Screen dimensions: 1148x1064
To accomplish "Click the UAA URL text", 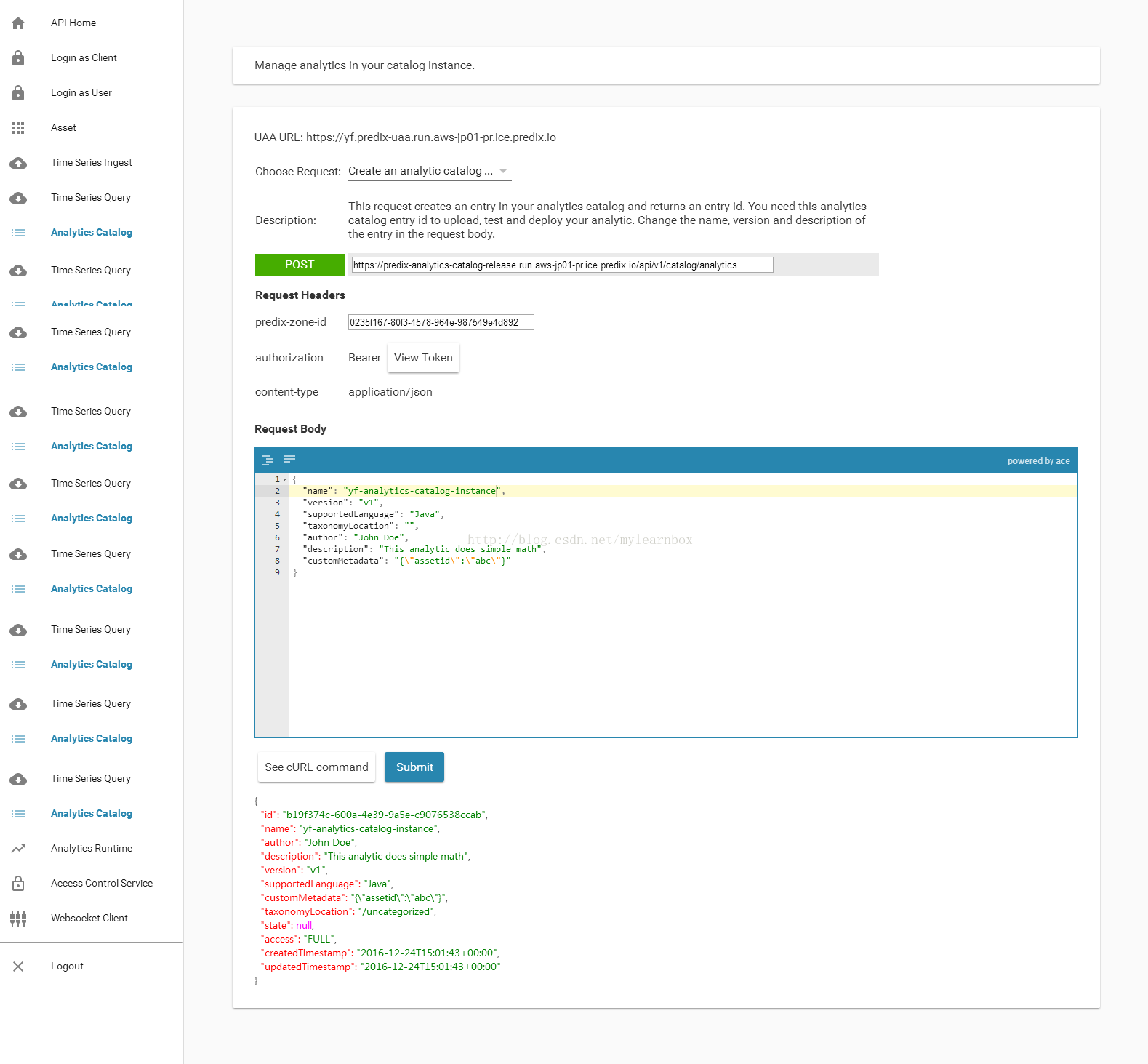I will pos(405,137).
